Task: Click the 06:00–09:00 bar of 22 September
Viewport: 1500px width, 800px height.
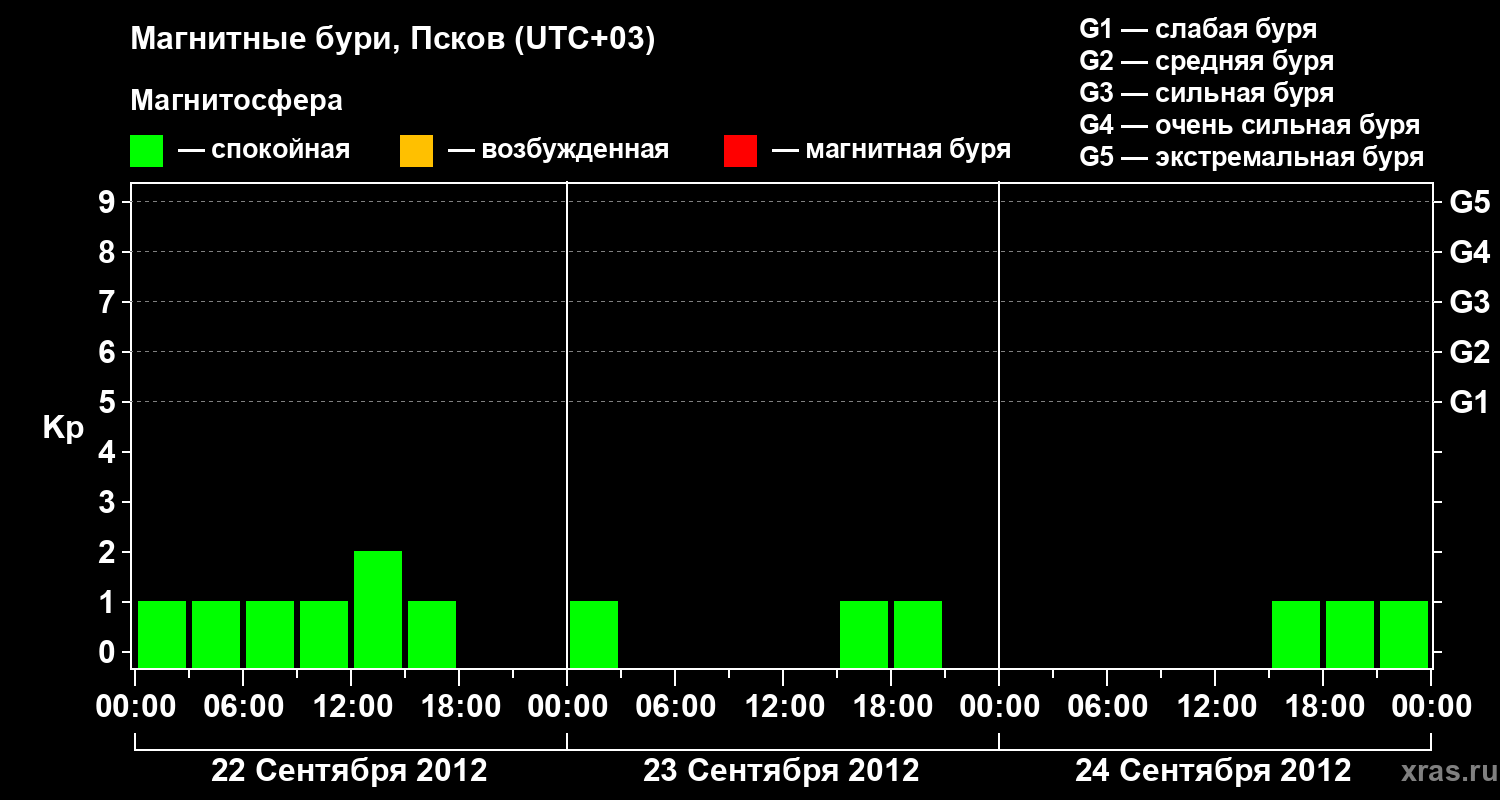Action: click(270, 634)
